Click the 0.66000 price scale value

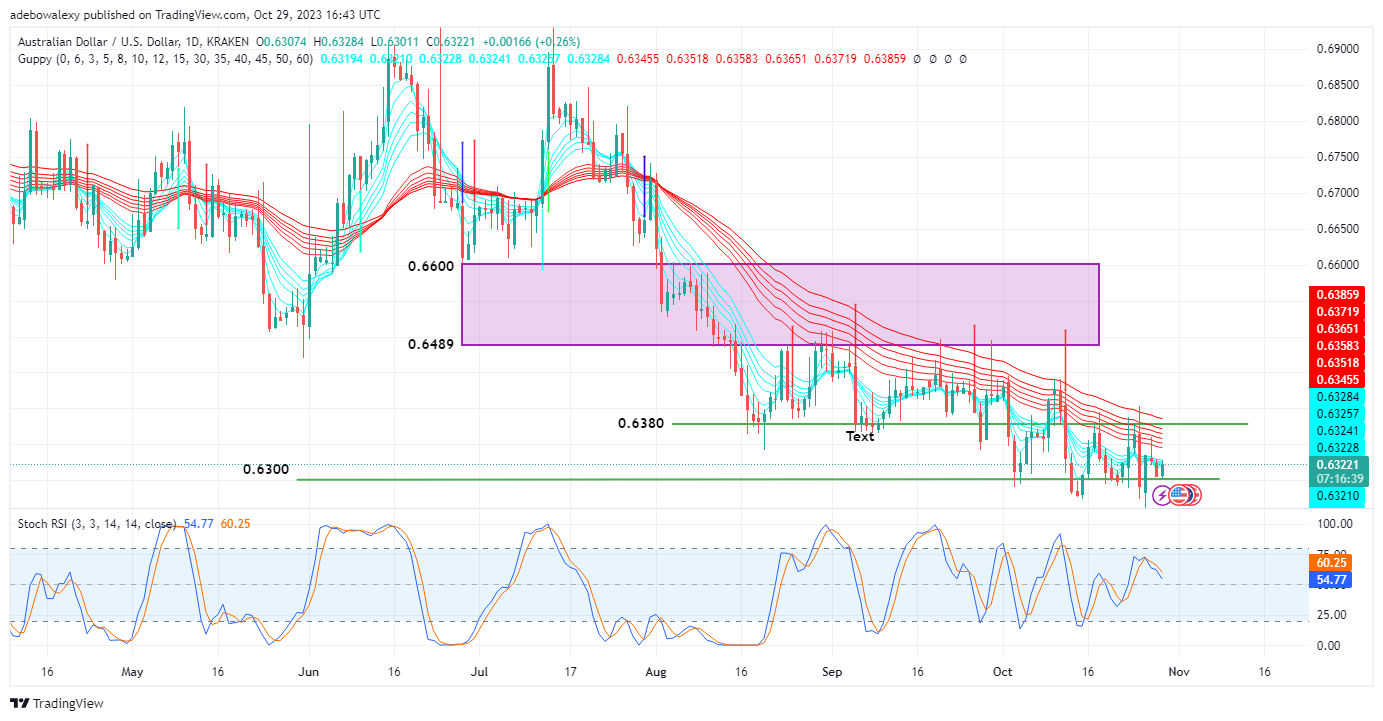1338,265
